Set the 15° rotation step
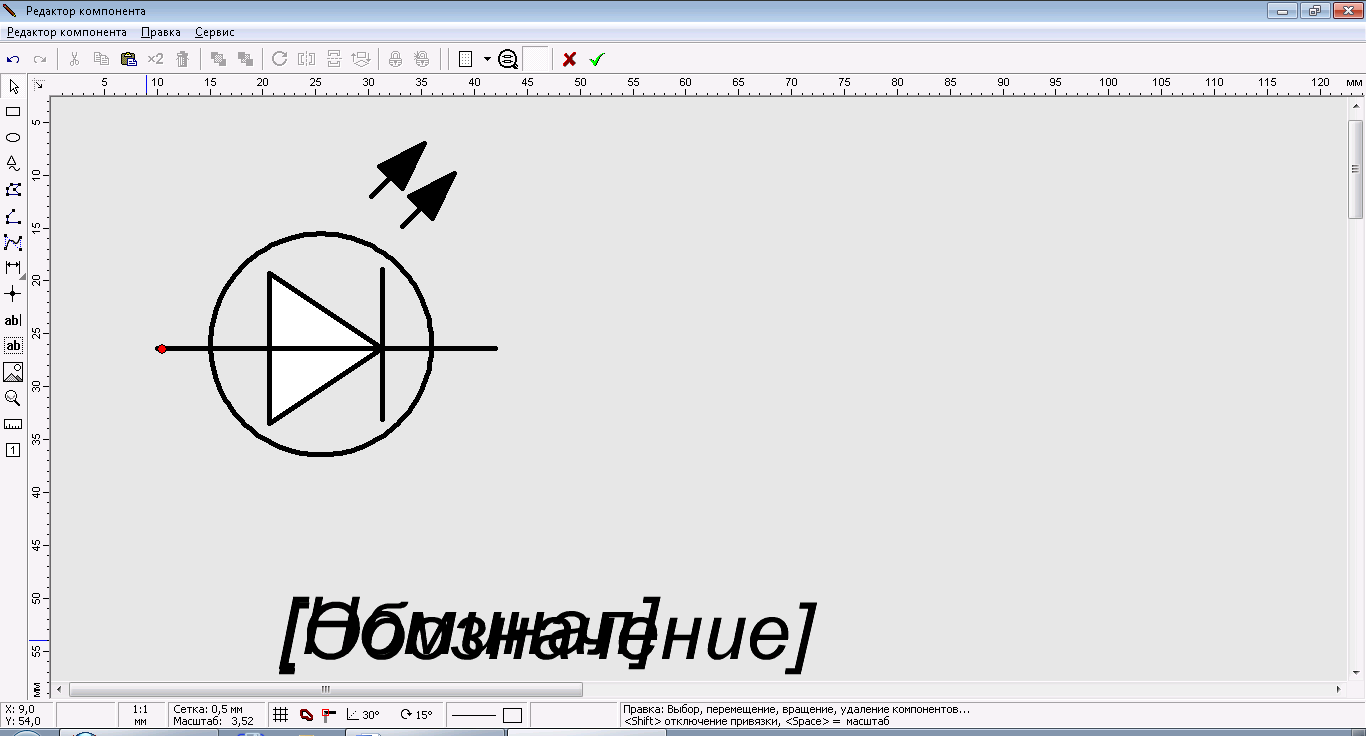 click(x=416, y=715)
